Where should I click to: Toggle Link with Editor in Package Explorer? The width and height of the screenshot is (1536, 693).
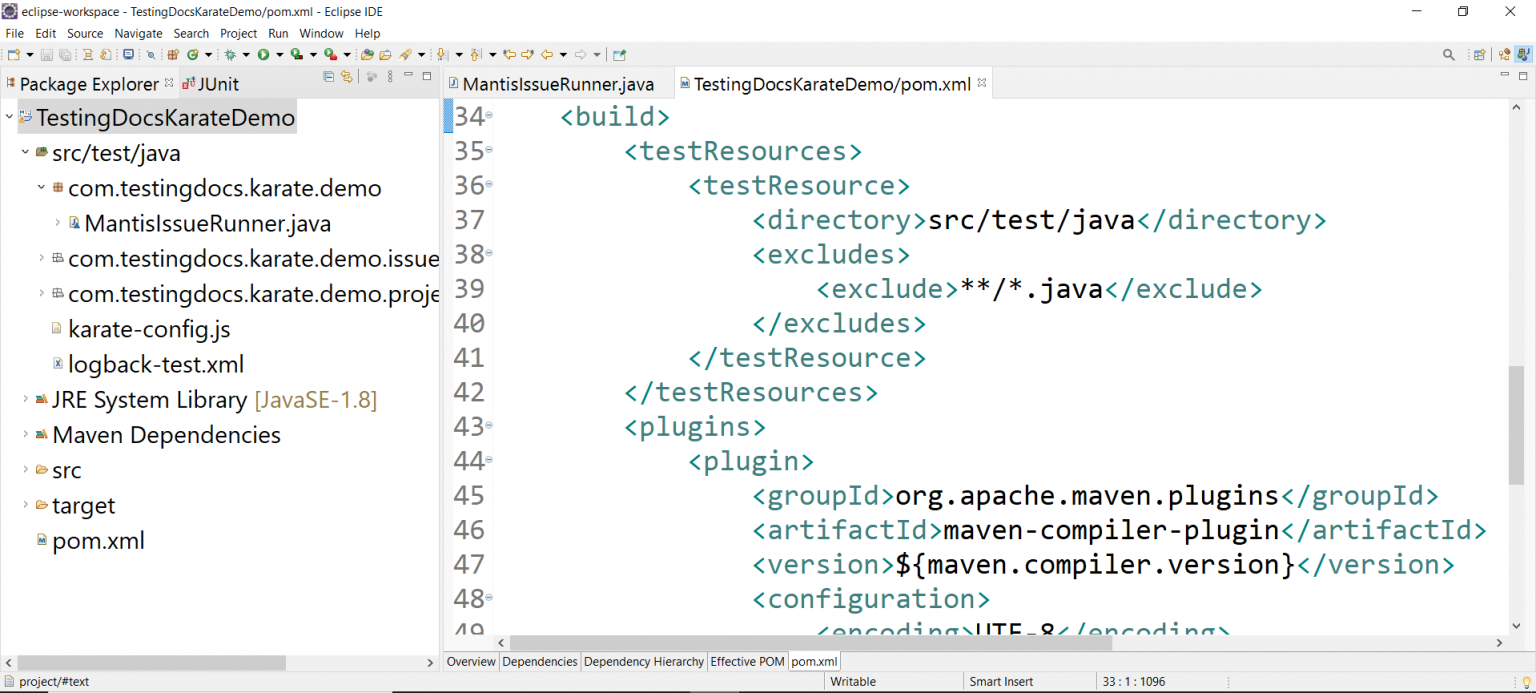(347, 77)
